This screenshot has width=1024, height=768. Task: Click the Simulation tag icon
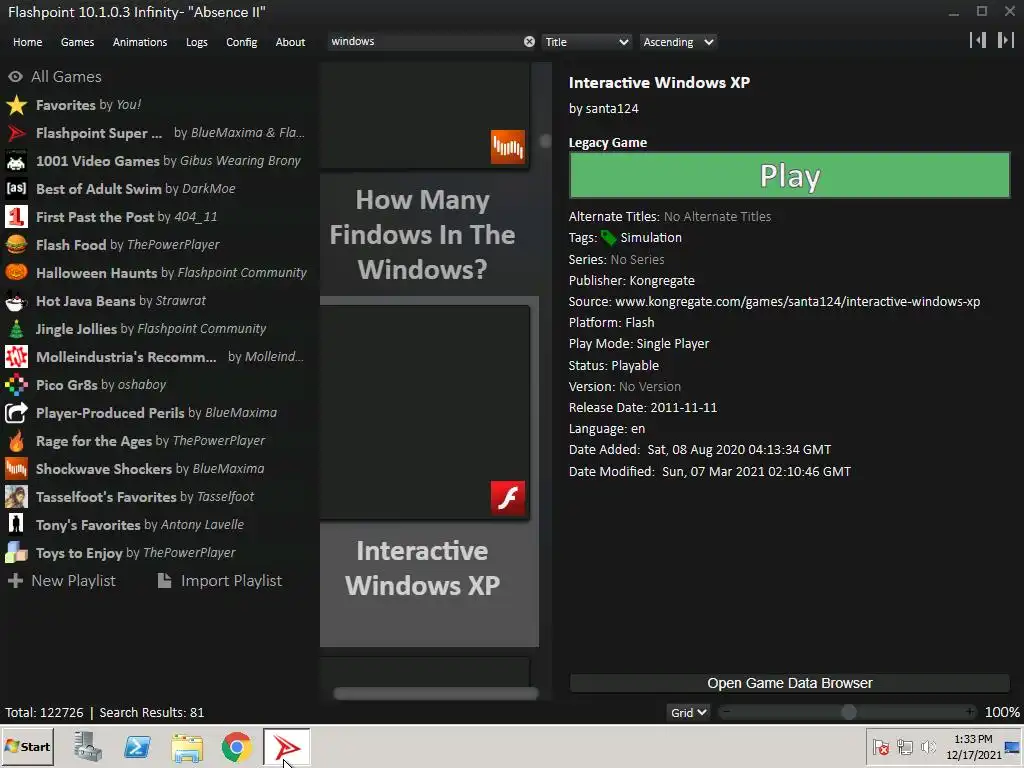608,238
